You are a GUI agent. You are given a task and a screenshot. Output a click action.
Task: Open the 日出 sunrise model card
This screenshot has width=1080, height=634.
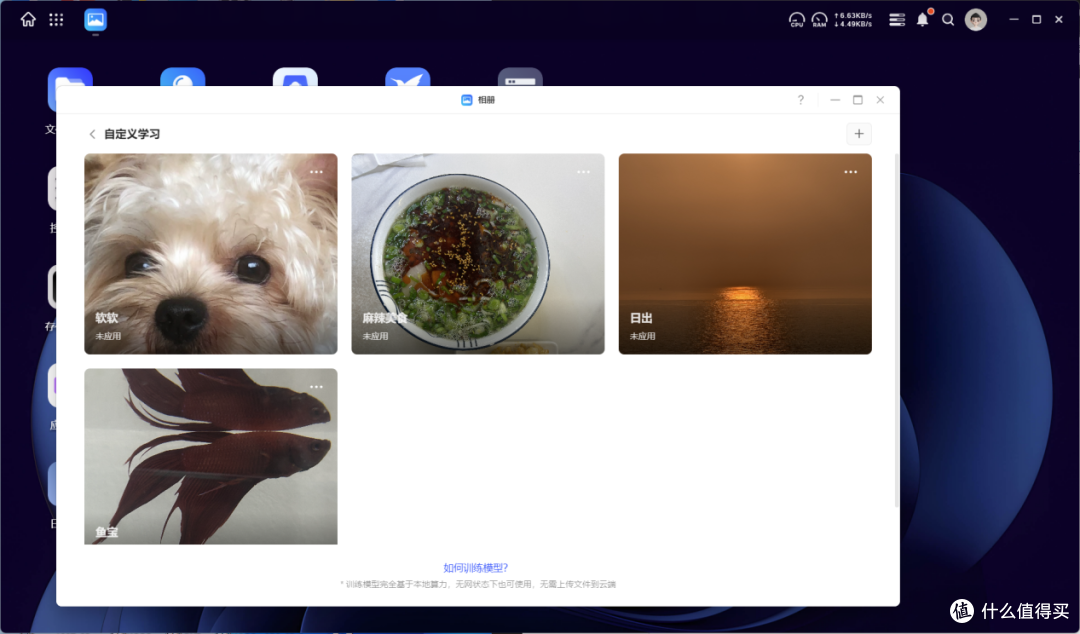pos(745,254)
